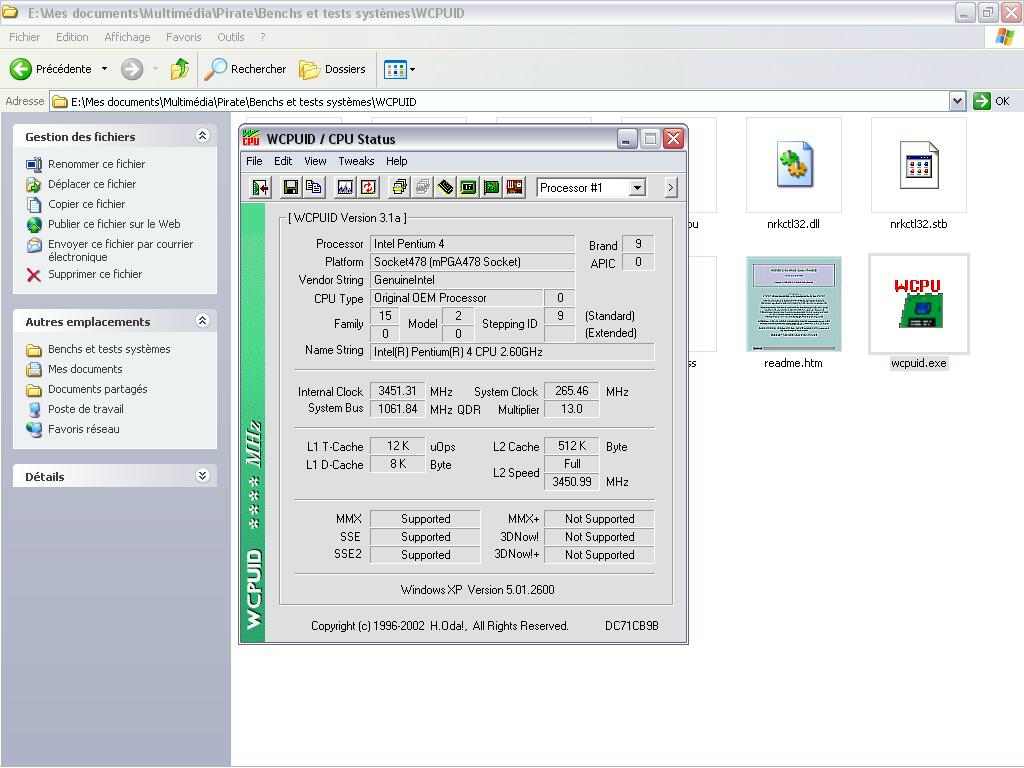Viewport: 1024px width, 768px height.
Task: Click the Name String value field
Action: pyautogui.click(x=512, y=352)
